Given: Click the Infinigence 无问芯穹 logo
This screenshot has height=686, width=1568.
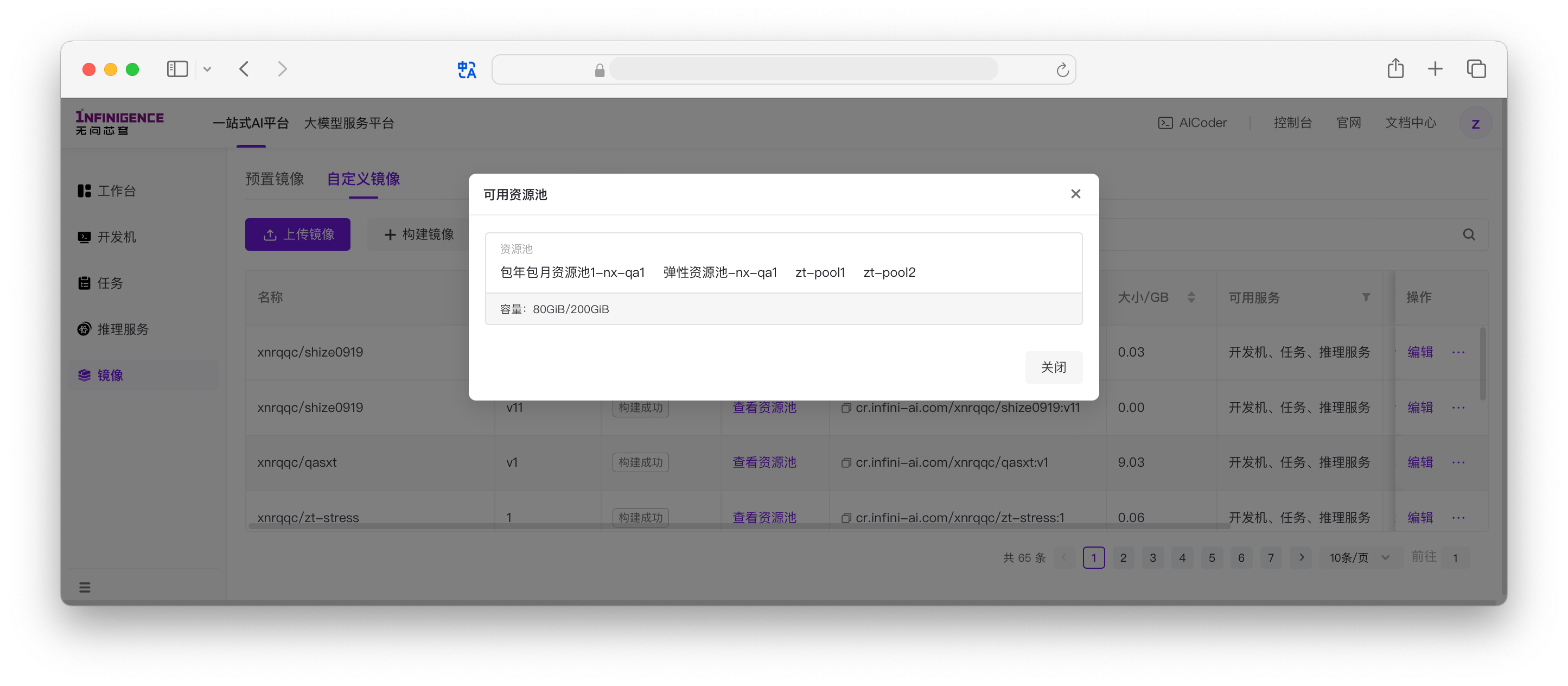Looking at the screenshot, I should (119, 122).
